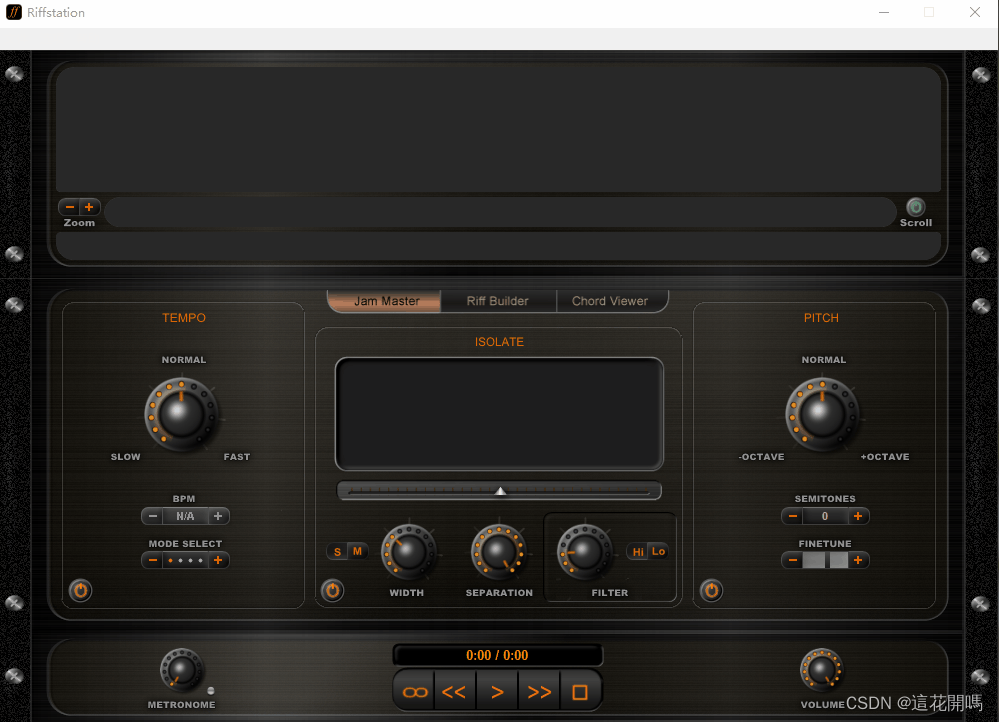
Task: Decrease Semitones with minus button
Action: (793, 516)
